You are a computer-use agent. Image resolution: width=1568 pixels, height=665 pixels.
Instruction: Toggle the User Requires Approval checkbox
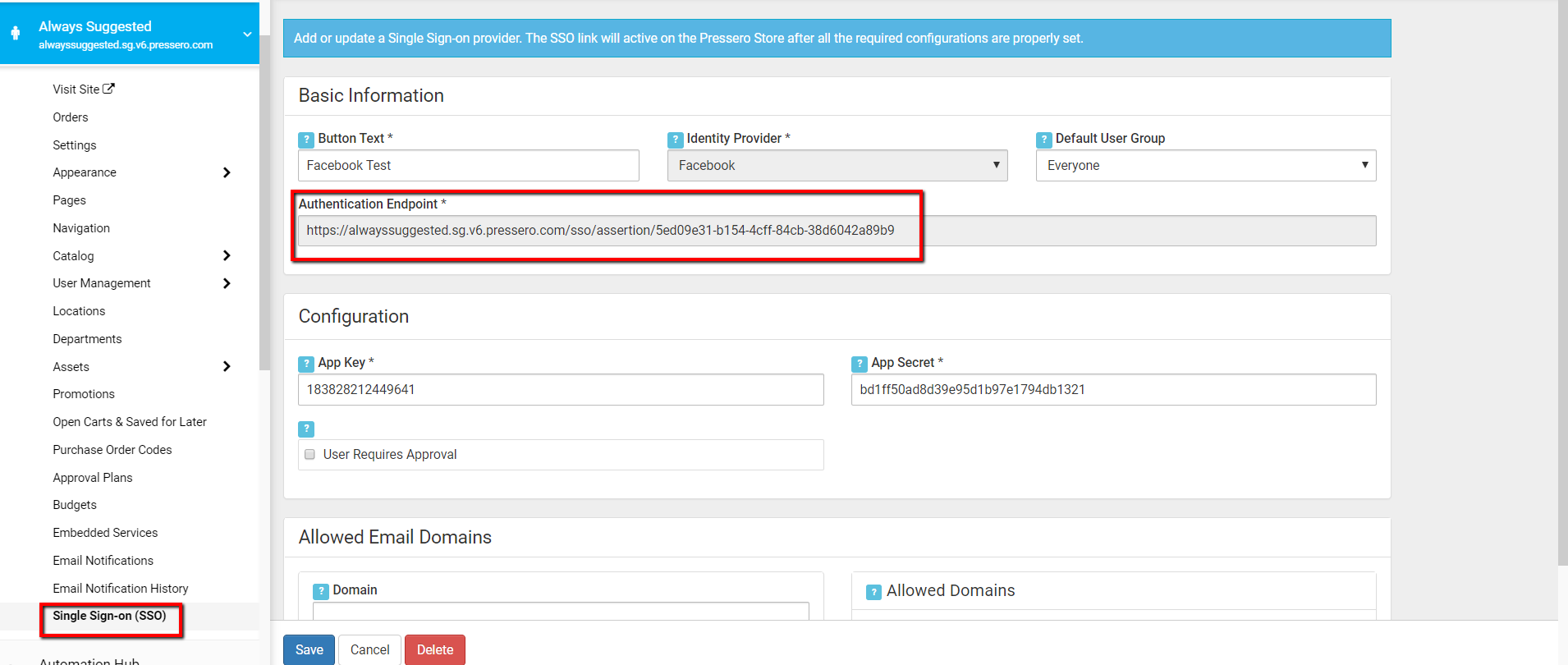click(309, 454)
